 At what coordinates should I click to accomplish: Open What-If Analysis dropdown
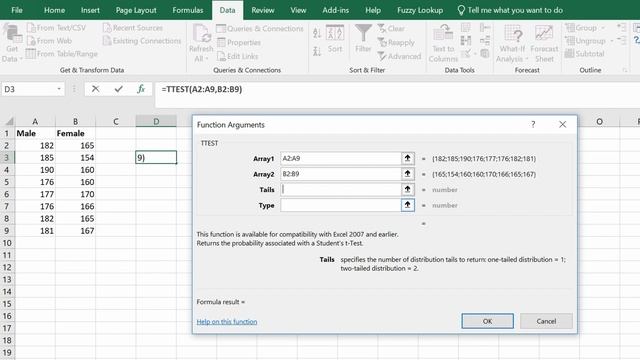coord(512,43)
